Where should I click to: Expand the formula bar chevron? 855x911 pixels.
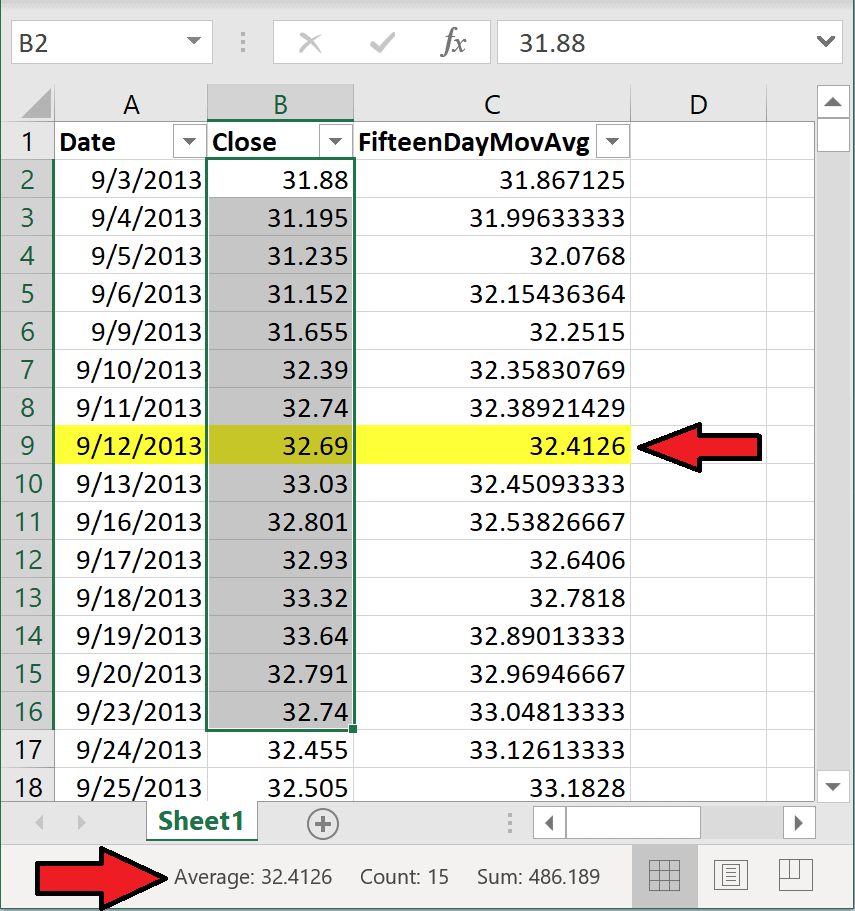click(x=825, y=42)
